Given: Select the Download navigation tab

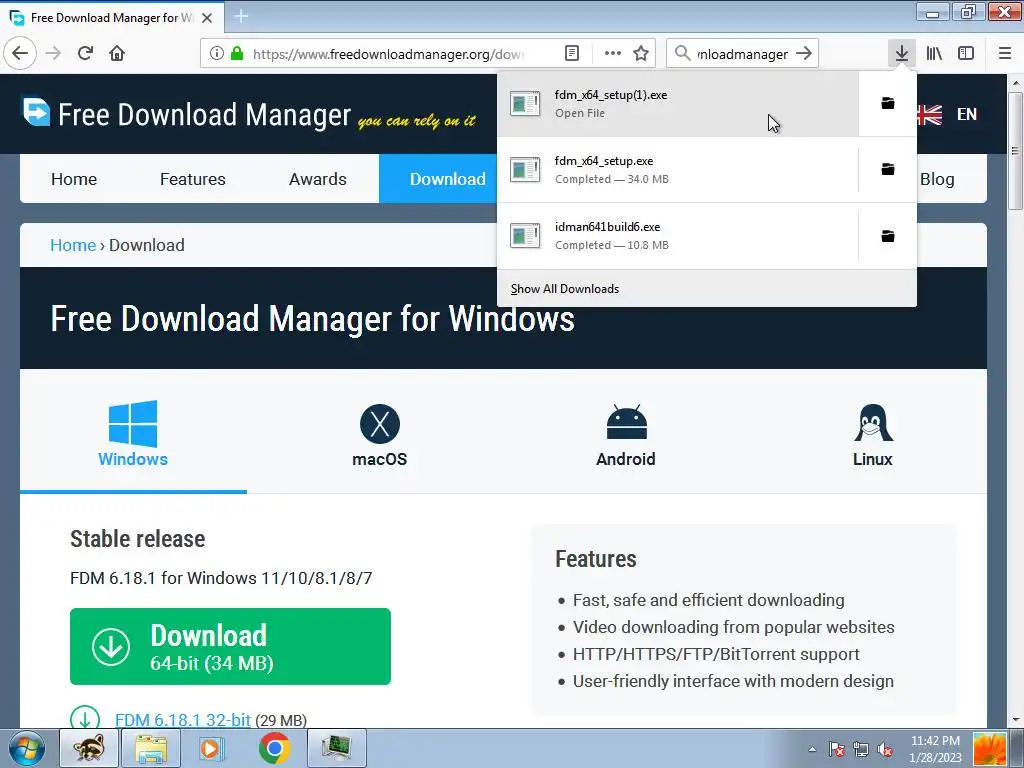Looking at the screenshot, I should 447,179.
